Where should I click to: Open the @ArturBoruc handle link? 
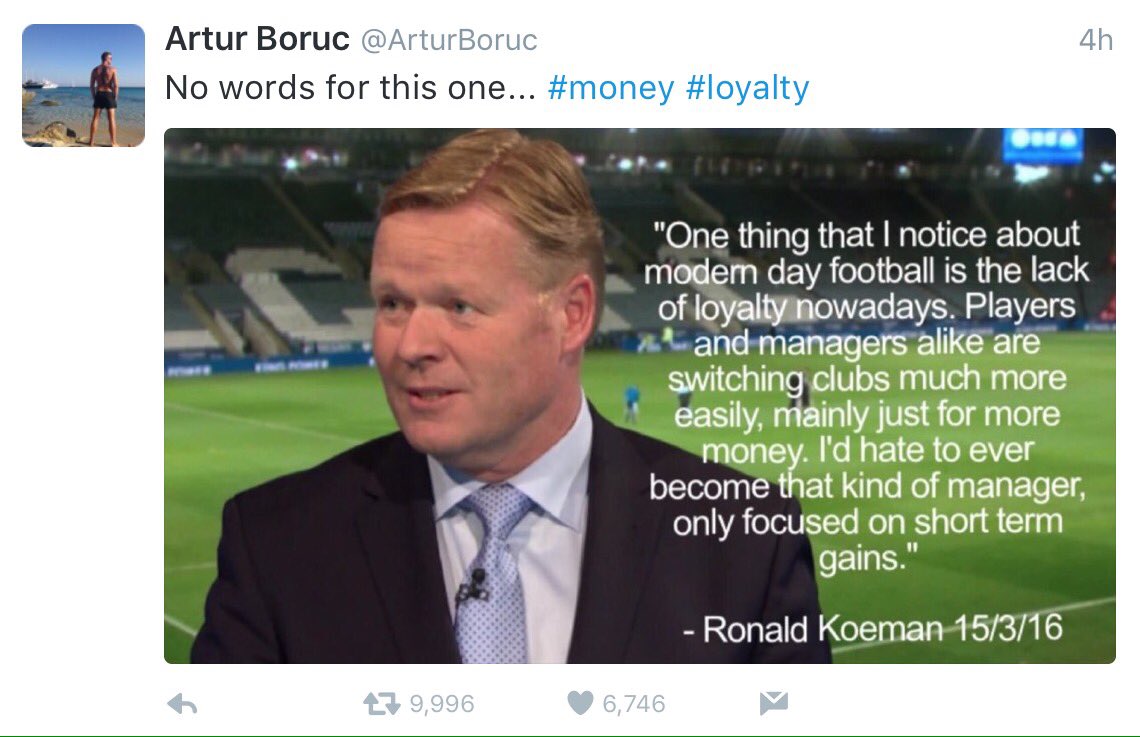(449, 40)
